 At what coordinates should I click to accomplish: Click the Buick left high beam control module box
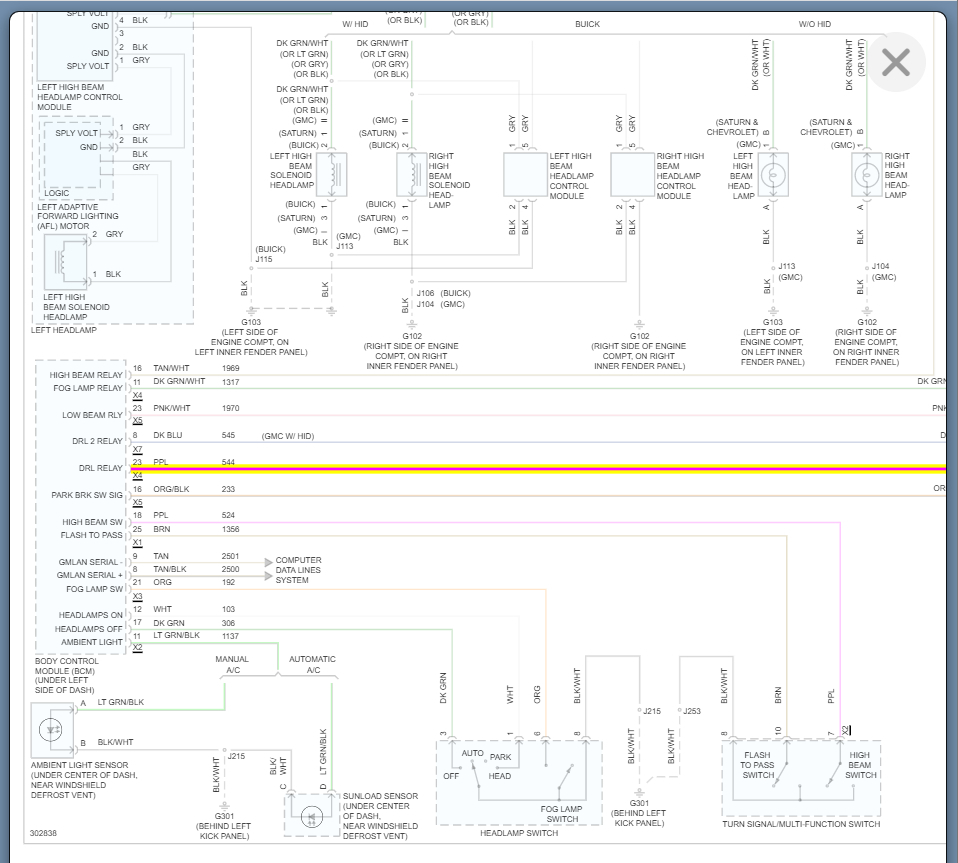coord(525,175)
